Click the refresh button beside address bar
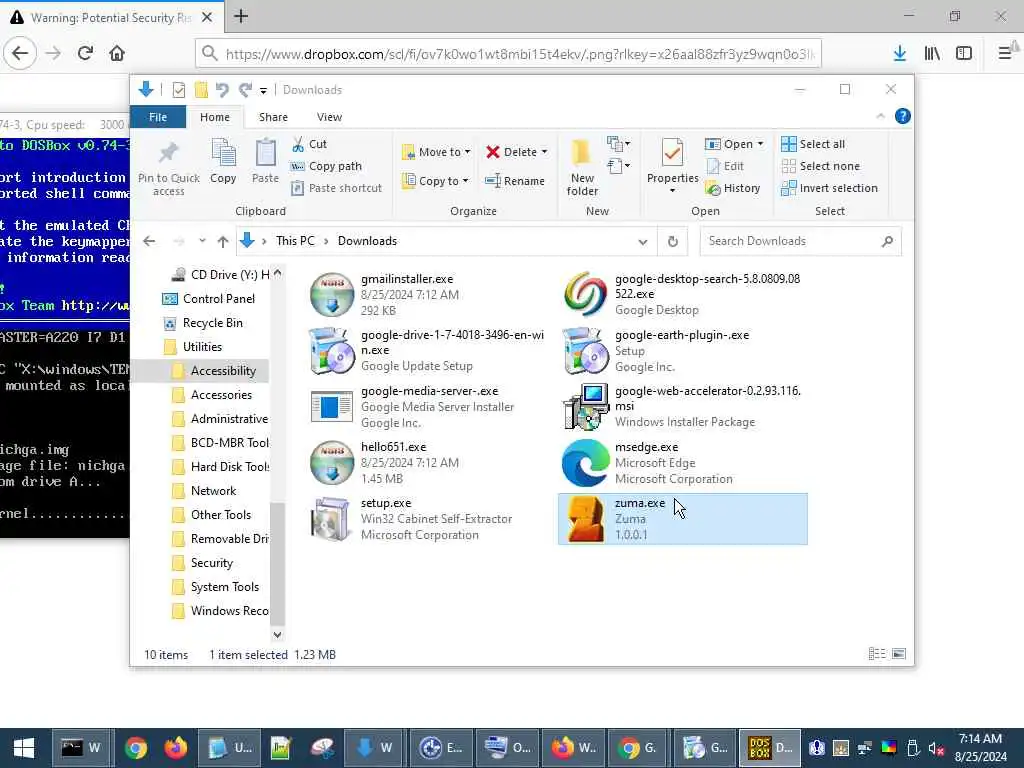Screen dimensions: 1024x768 pos(673,241)
